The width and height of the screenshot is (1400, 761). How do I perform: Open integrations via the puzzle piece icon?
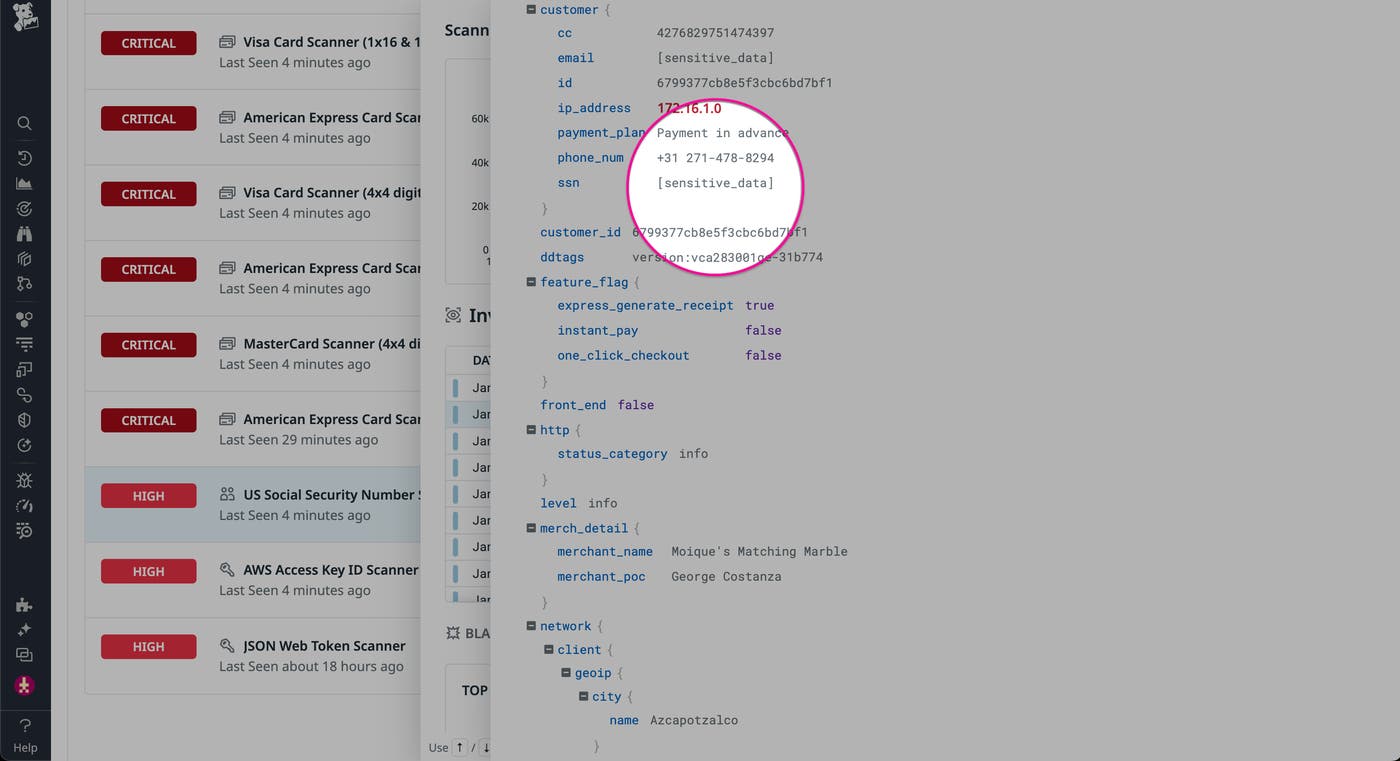(x=25, y=605)
